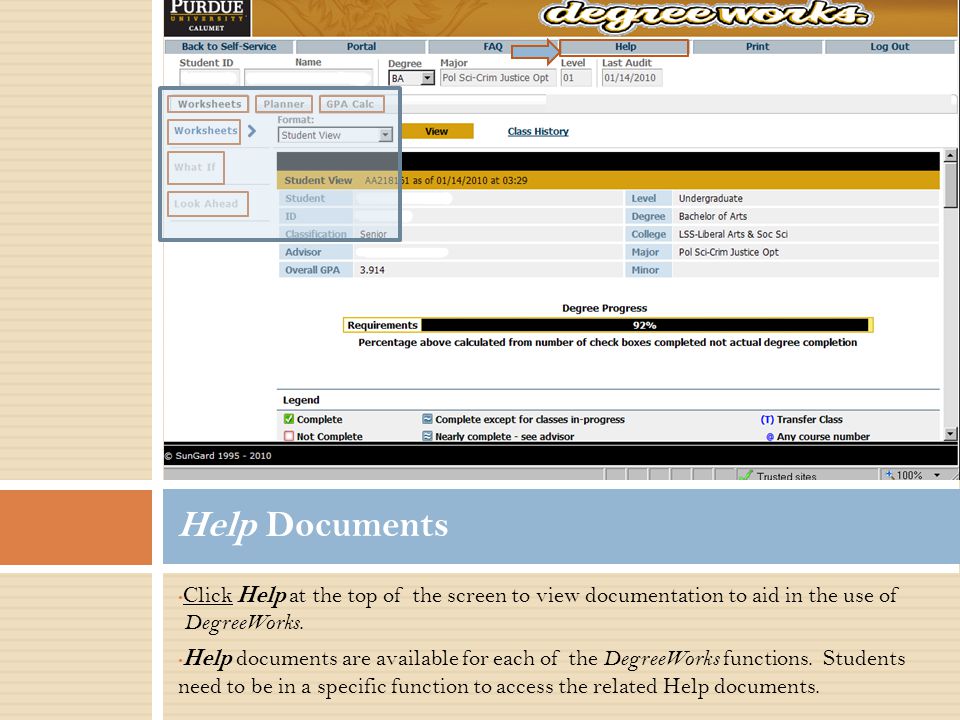
Task: Click the Purdue University Calumet logo
Action: [x=207, y=17]
